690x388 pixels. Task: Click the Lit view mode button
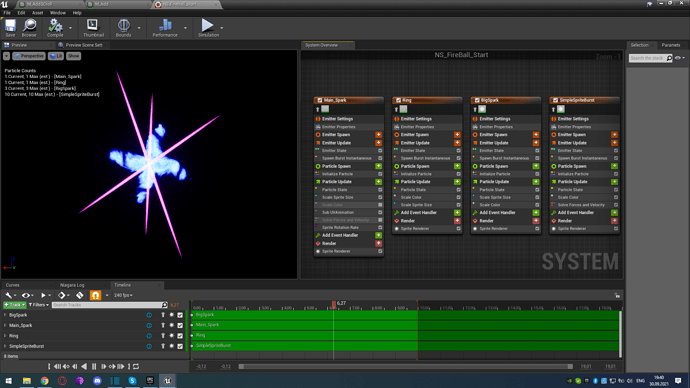pos(56,56)
